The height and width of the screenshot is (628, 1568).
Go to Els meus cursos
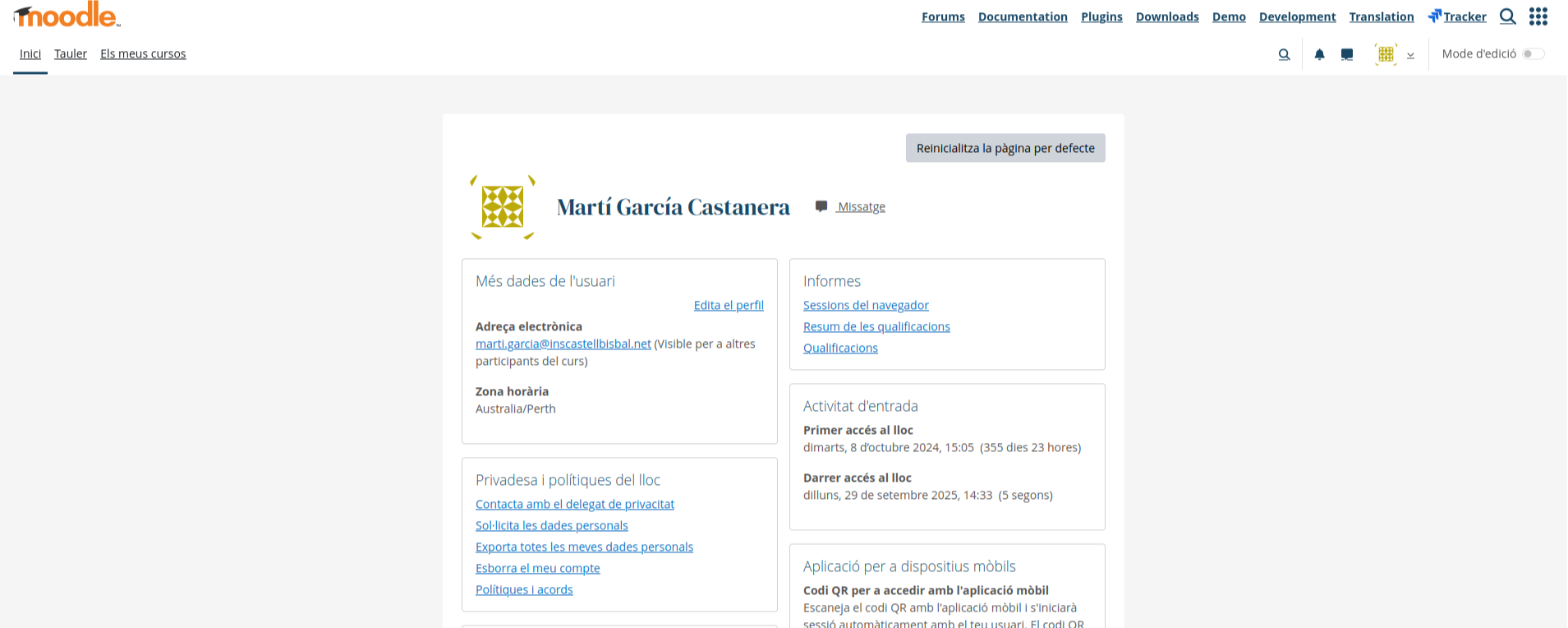[x=143, y=54]
